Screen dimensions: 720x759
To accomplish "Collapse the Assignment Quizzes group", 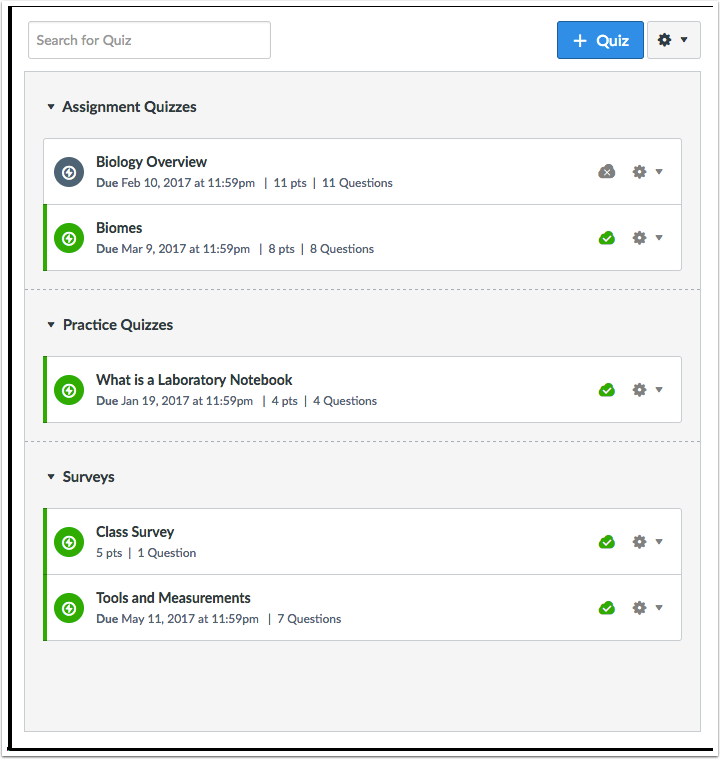I will [51, 106].
